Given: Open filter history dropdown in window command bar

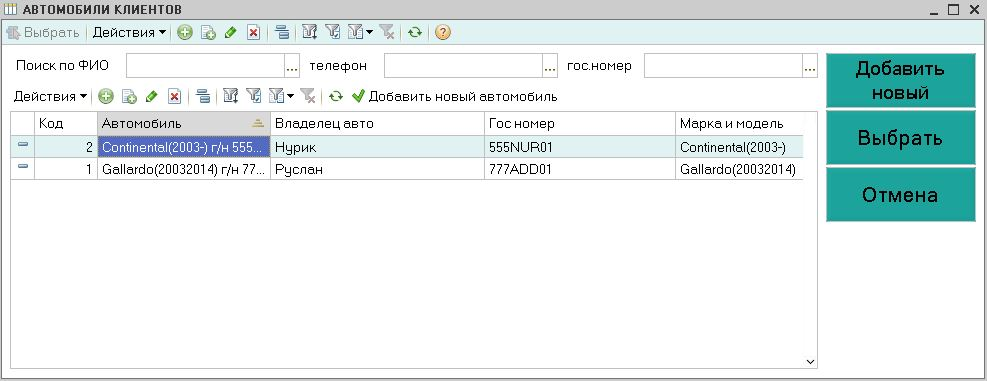Looking at the screenshot, I should pyautogui.click(x=360, y=33).
